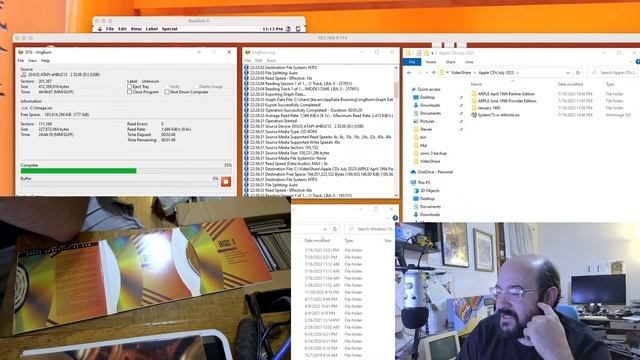640x360 pixels.
Task: Click System75 iso disc image file icon
Action: click(x=474, y=115)
